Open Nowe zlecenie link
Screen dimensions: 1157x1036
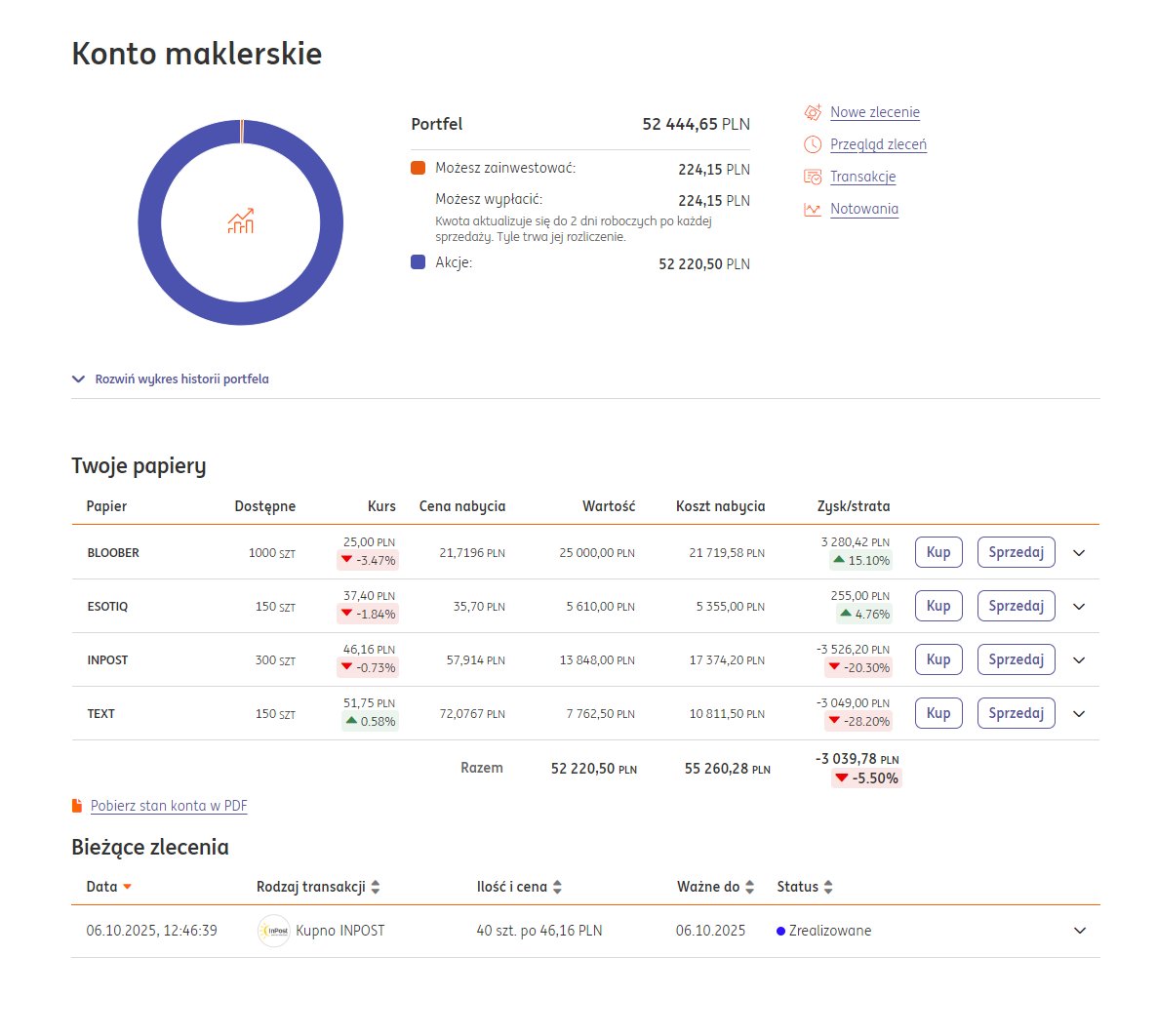[875, 112]
